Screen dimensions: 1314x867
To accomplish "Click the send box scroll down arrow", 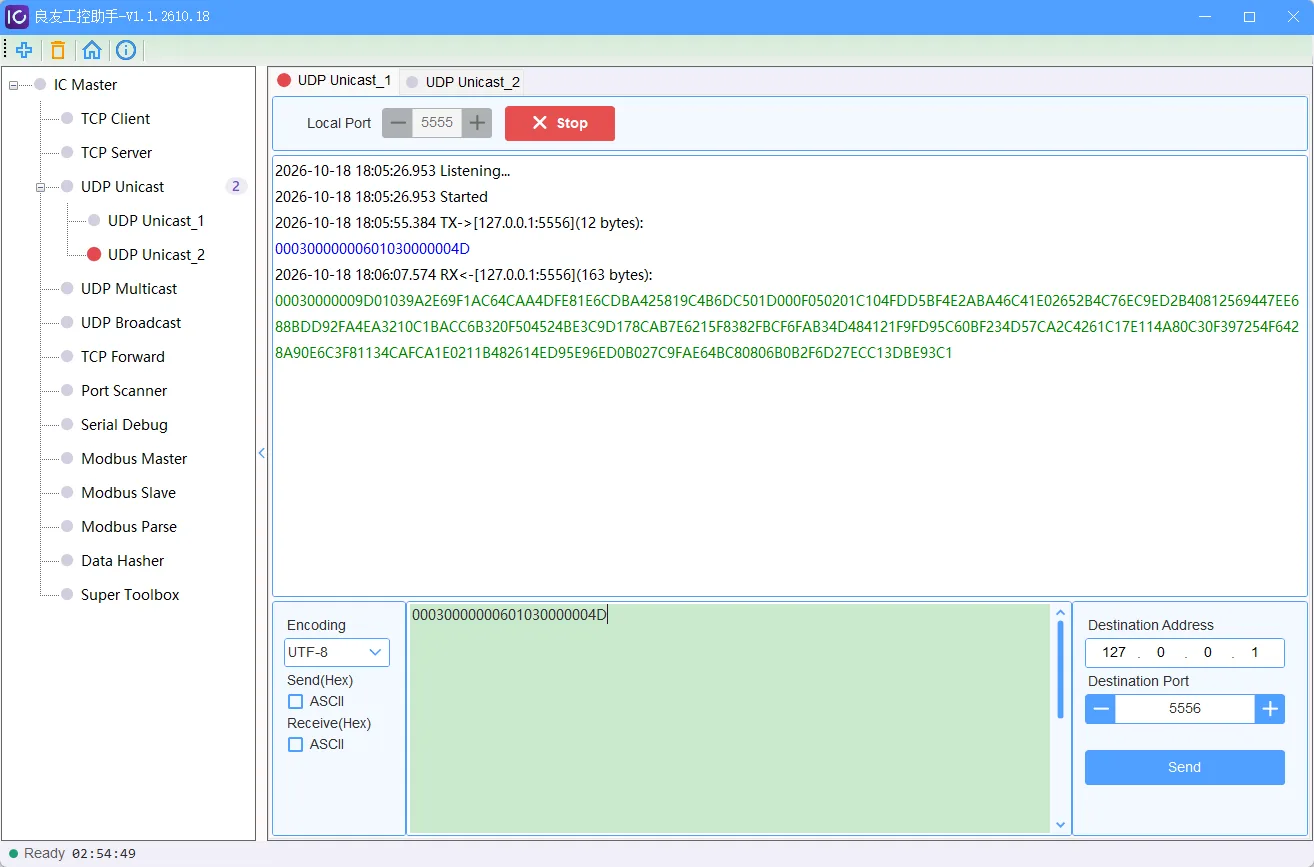I will point(1060,825).
